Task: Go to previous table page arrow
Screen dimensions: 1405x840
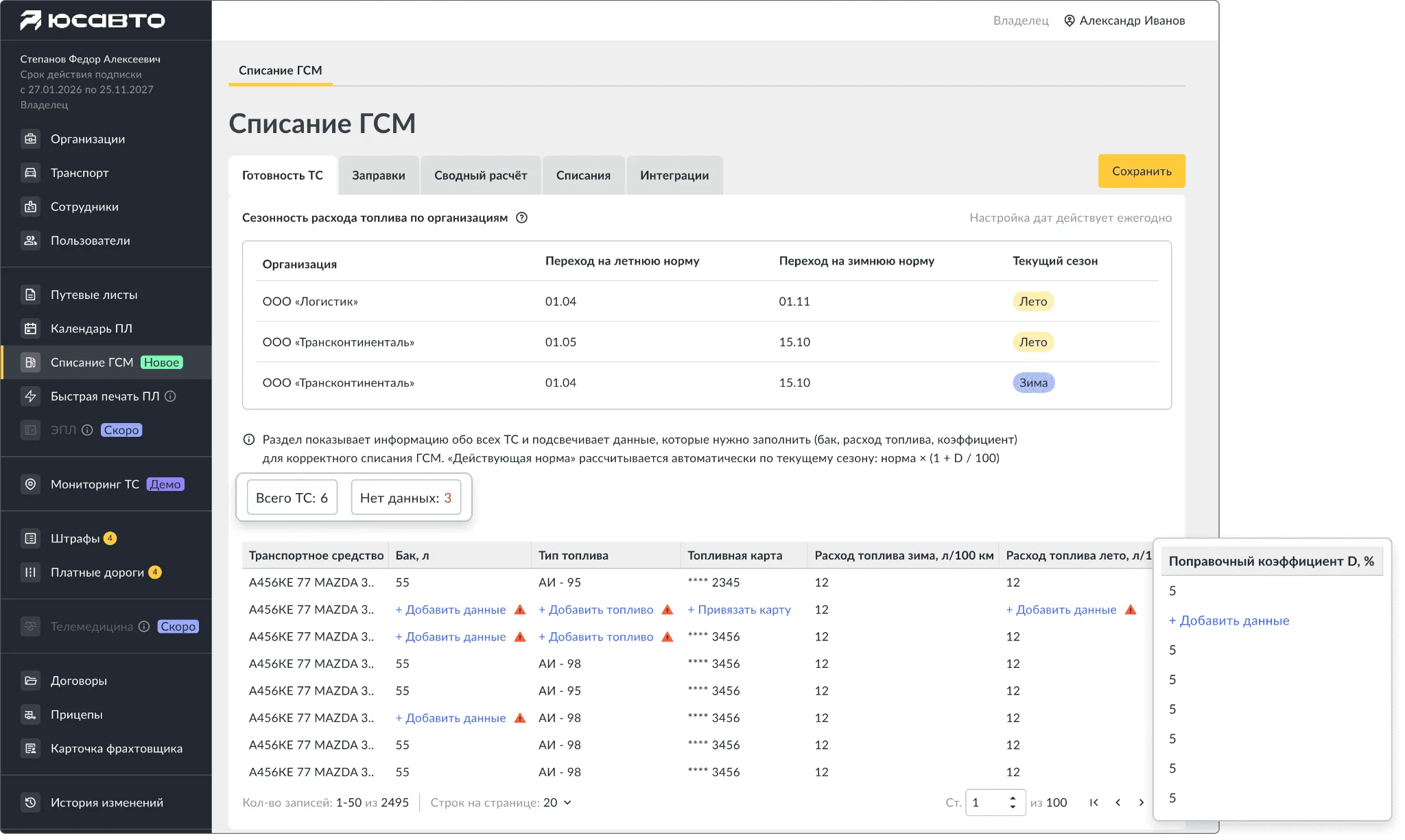Action: (1118, 802)
